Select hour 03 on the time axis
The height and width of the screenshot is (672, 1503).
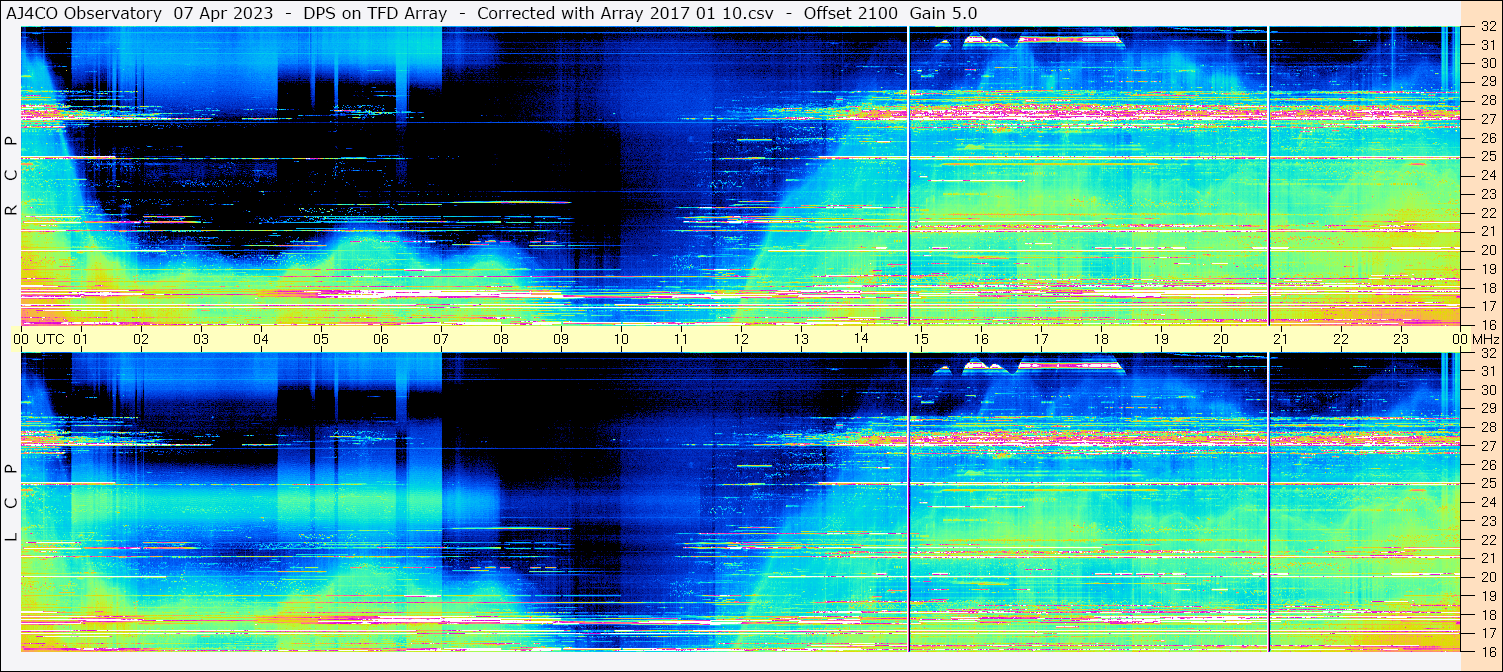click(x=201, y=339)
